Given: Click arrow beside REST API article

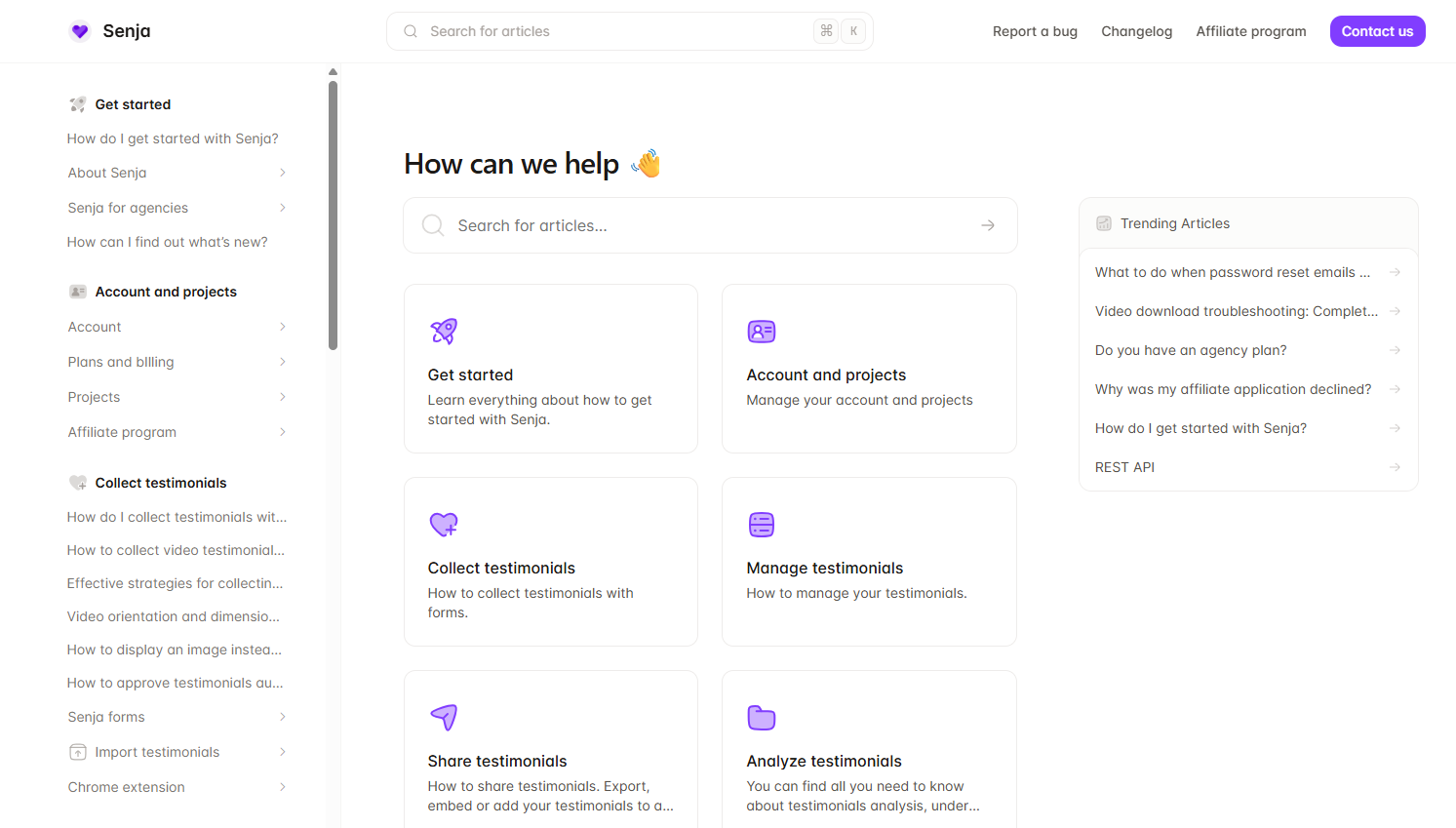Looking at the screenshot, I should (1396, 467).
